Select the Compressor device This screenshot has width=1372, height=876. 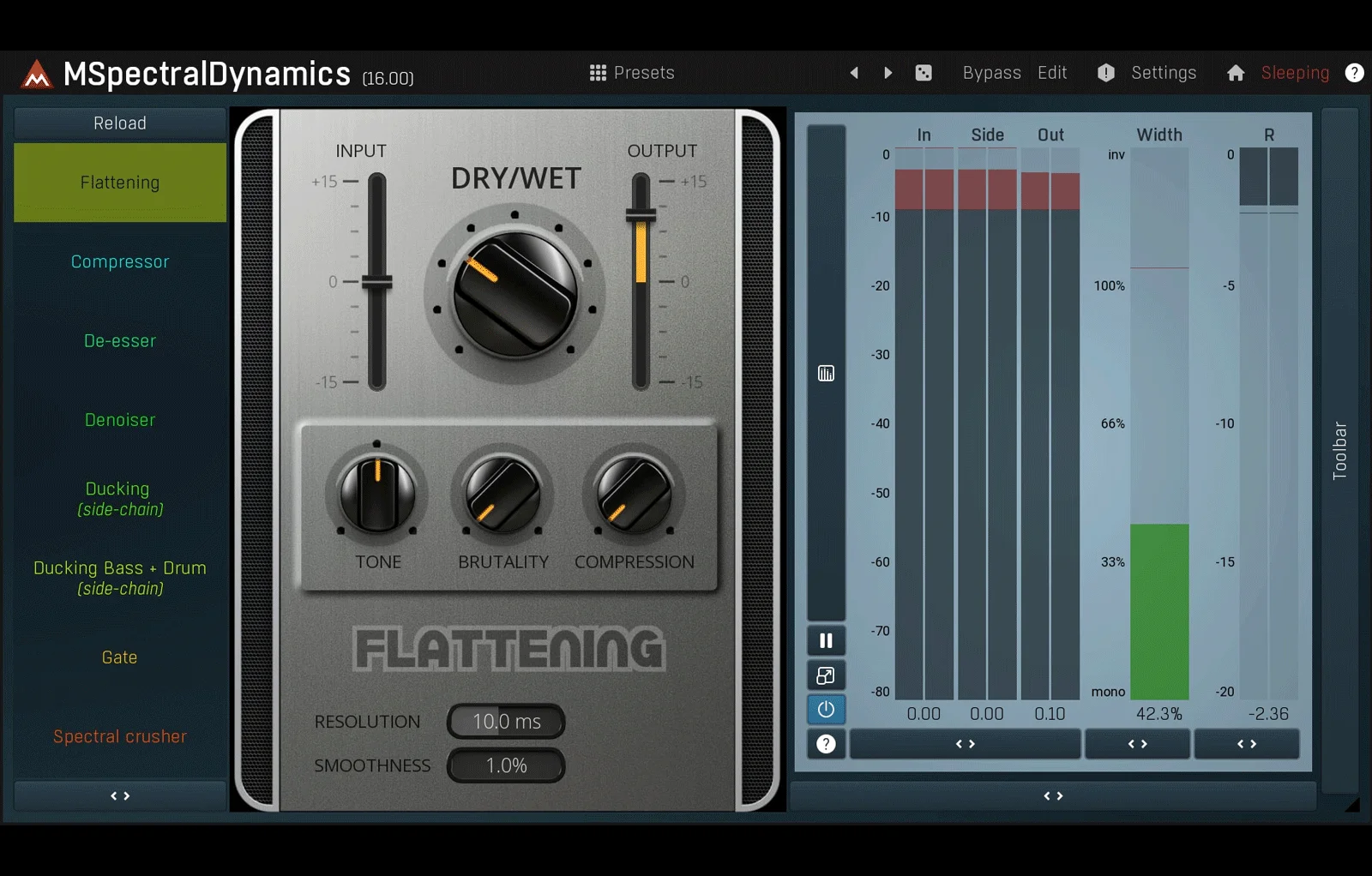click(120, 261)
